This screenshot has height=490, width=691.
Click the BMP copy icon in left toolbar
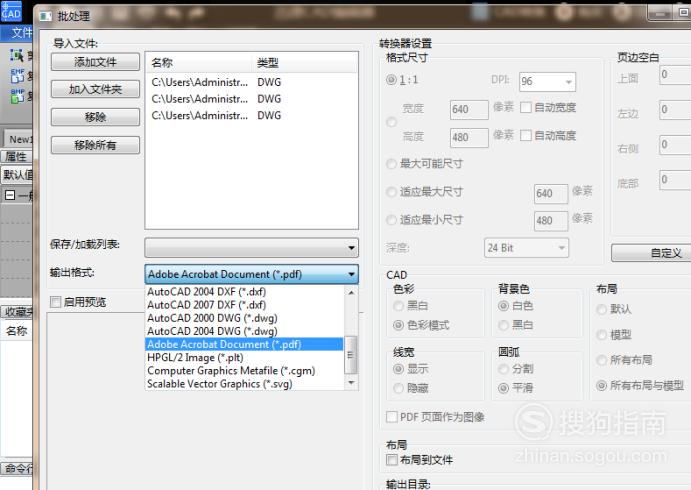click(x=17, y=95)
